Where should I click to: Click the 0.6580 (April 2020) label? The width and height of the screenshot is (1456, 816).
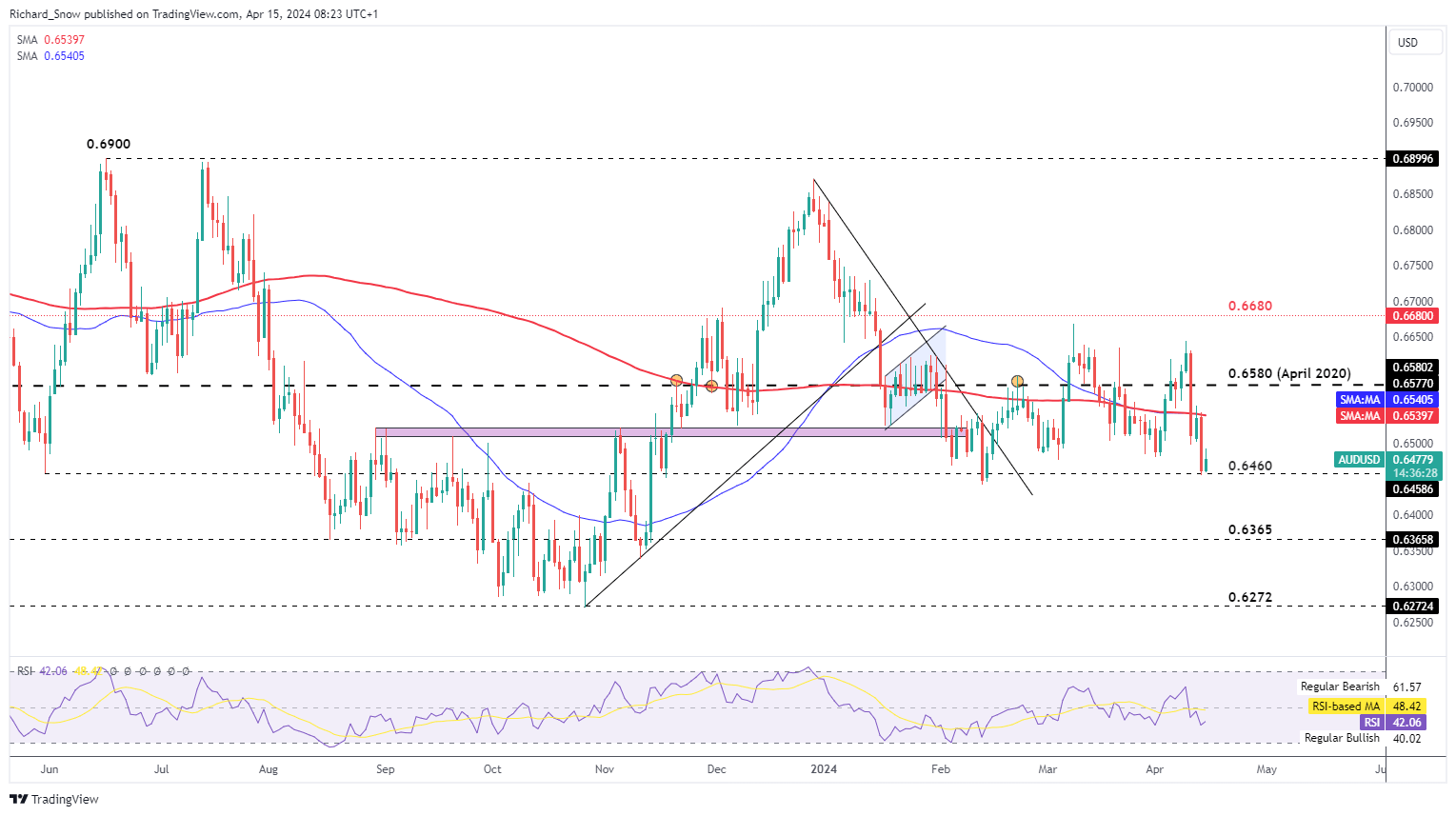pyautogui.click(x=1289, y=374)
